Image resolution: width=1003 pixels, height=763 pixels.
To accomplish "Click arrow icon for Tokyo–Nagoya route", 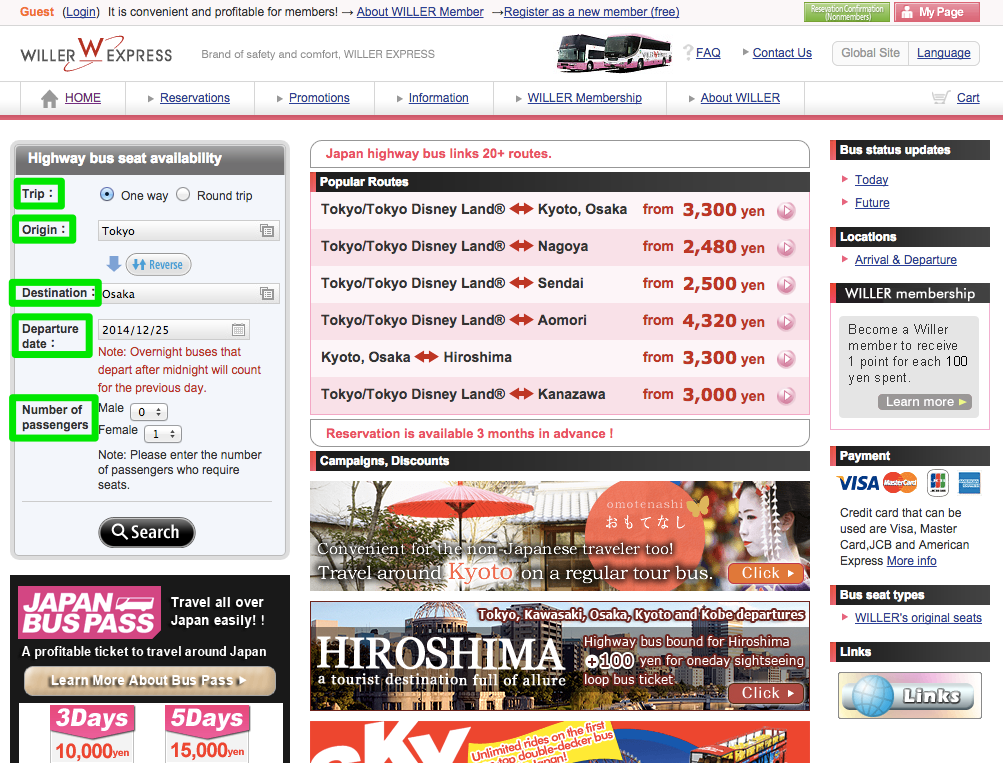I will (786, 247).
